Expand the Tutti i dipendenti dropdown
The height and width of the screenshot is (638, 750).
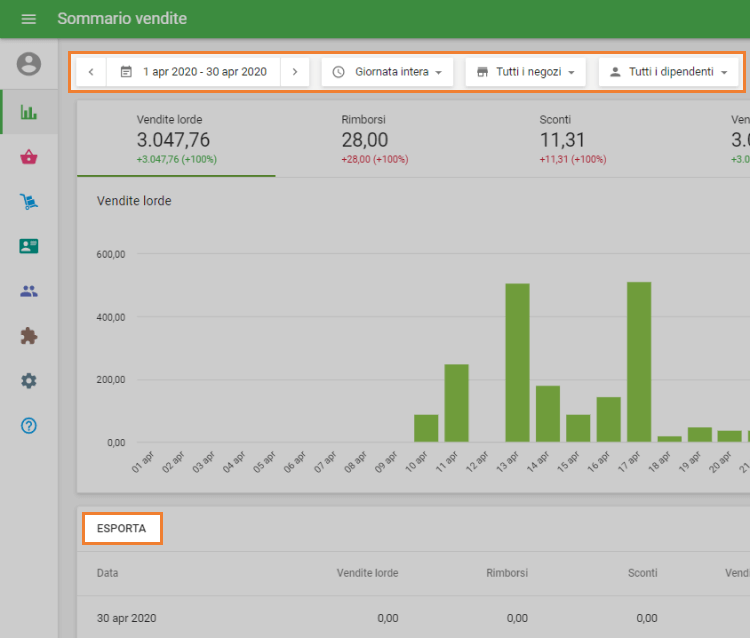pyautogui.click(x=668, y=72)
